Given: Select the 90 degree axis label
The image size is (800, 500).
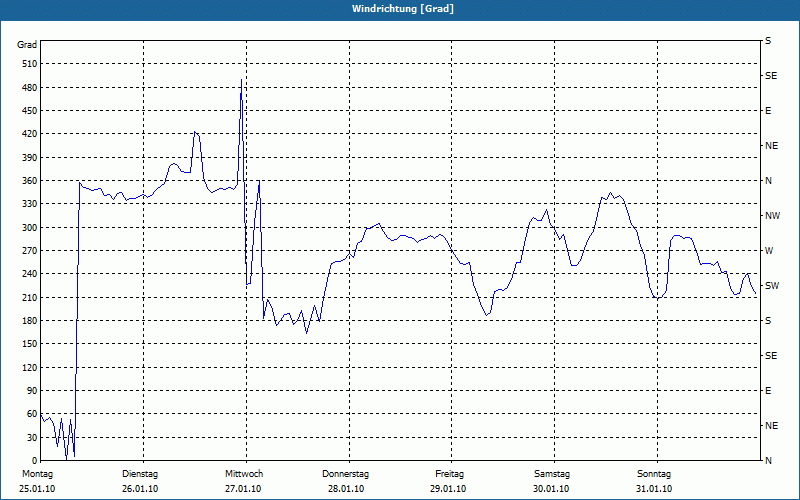Looking at the screenshot, I should point(32,391).
